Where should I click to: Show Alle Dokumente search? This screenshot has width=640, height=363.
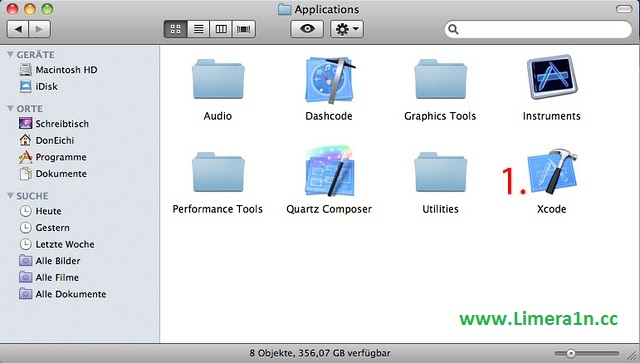click(71, 294)
